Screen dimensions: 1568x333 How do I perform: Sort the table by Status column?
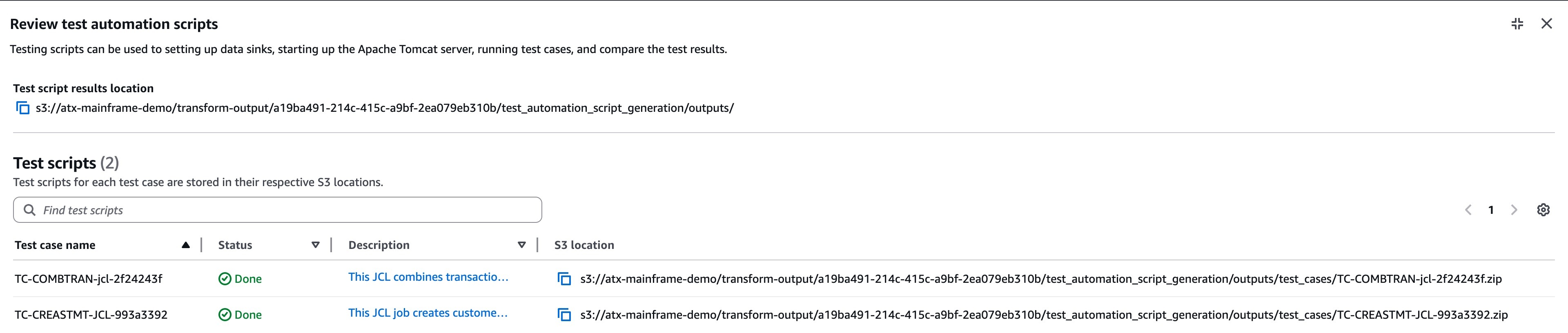pyautogui.click(x=235, y=245)
